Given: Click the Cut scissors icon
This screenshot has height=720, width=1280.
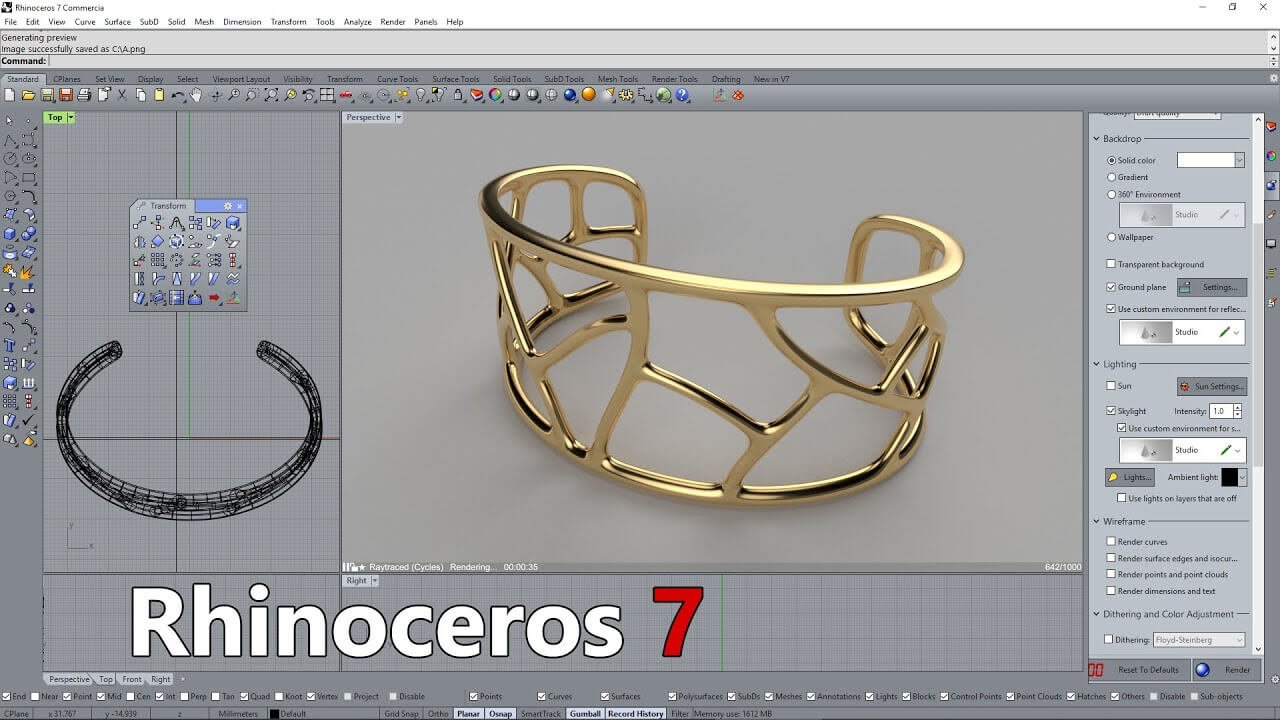Looking at the screenshot, I should [122, 95].
